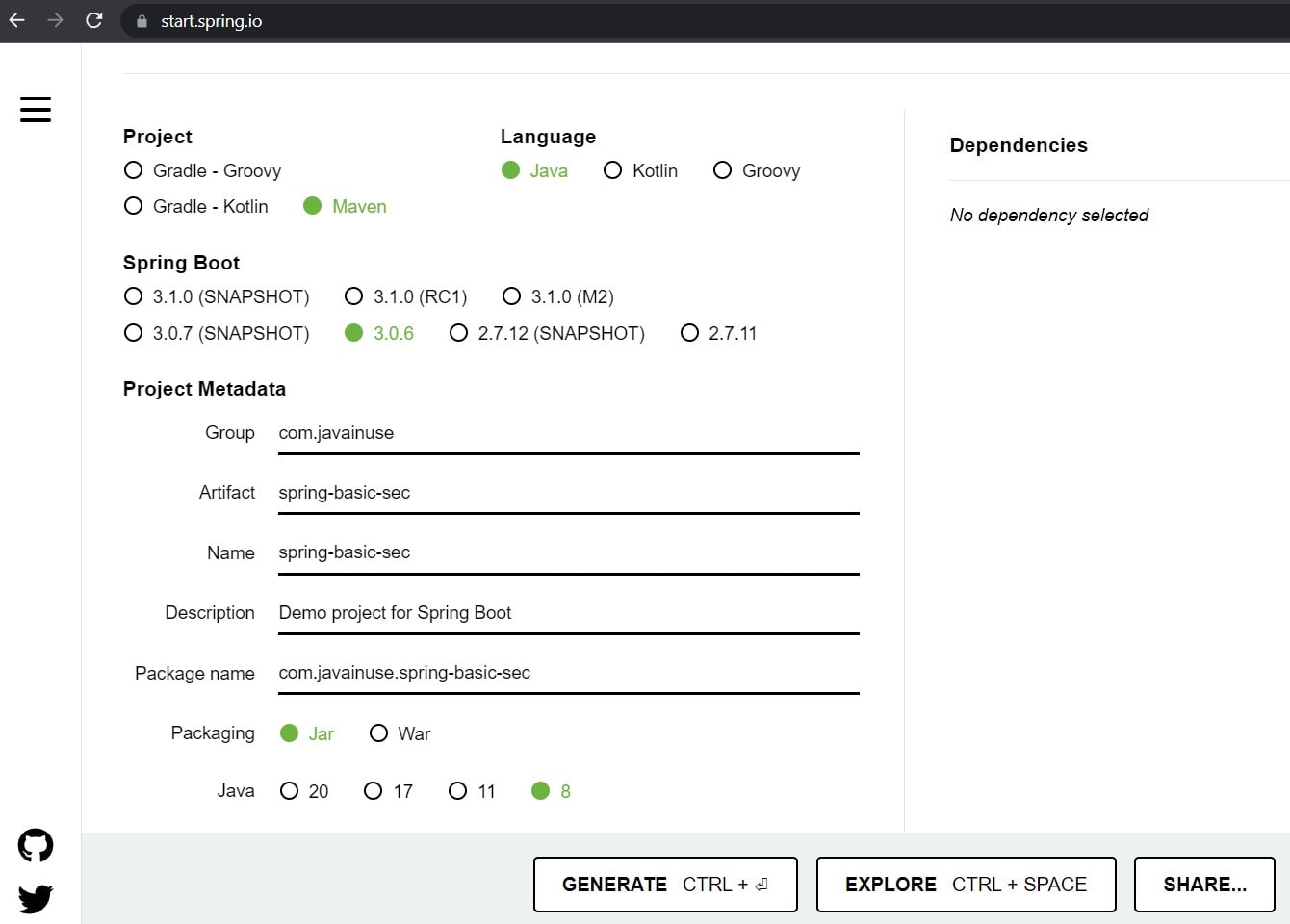Open the Twitter bird icon link
This screenshot has width=1290, height=924.
[x=36, y=899]
